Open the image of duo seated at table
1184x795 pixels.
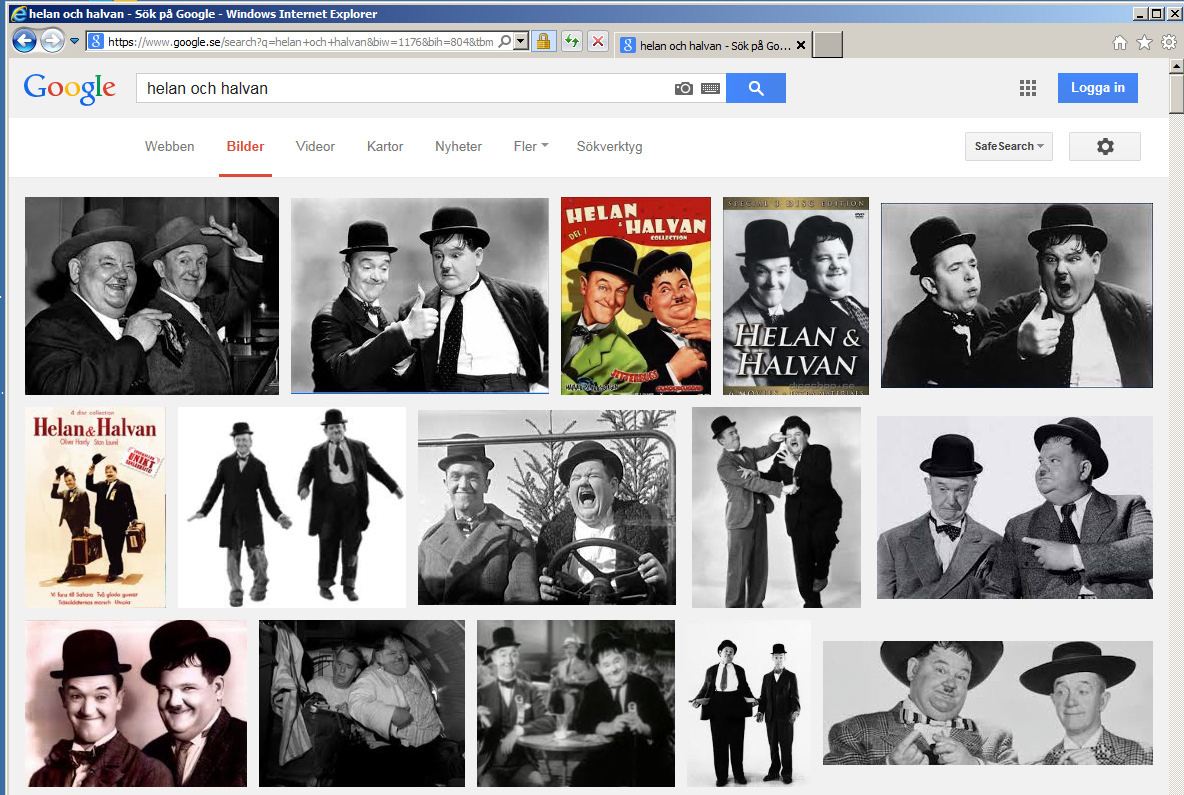(x=576, y=704)
